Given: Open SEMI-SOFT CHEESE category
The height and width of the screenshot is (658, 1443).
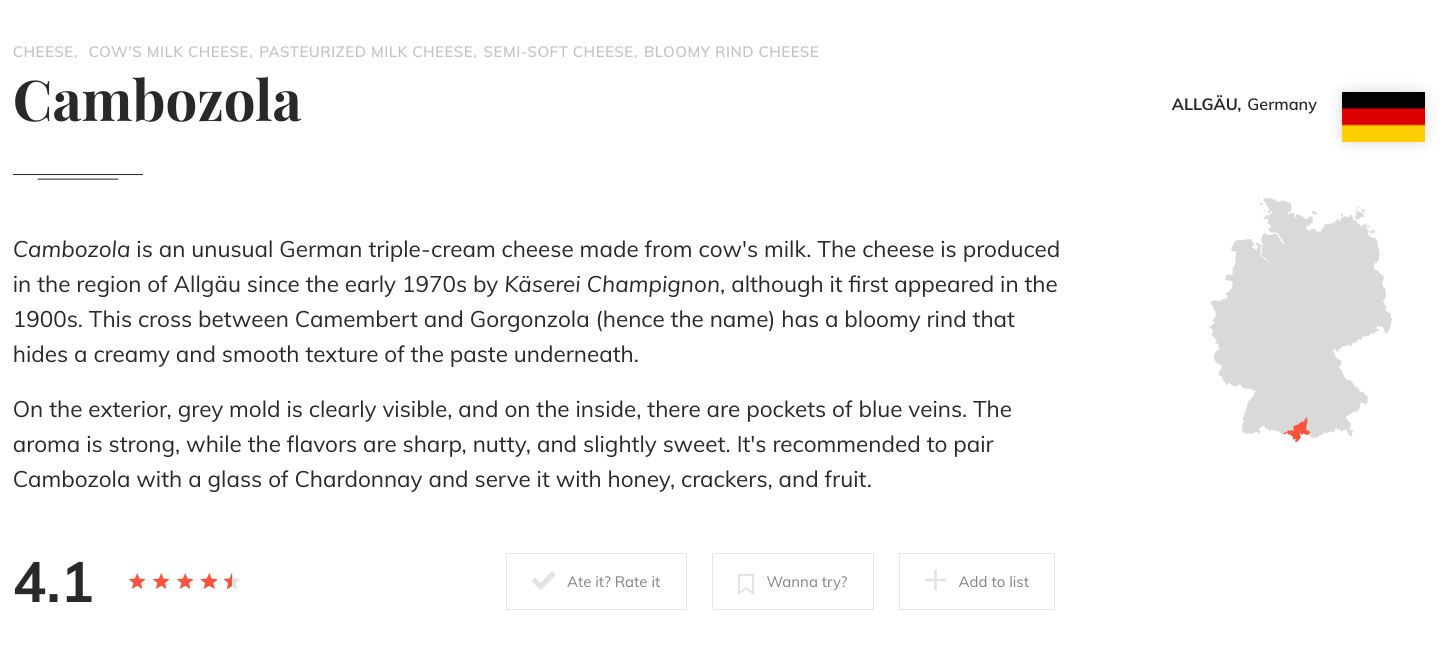Looking at the screenshot, I should coord(559,52).
